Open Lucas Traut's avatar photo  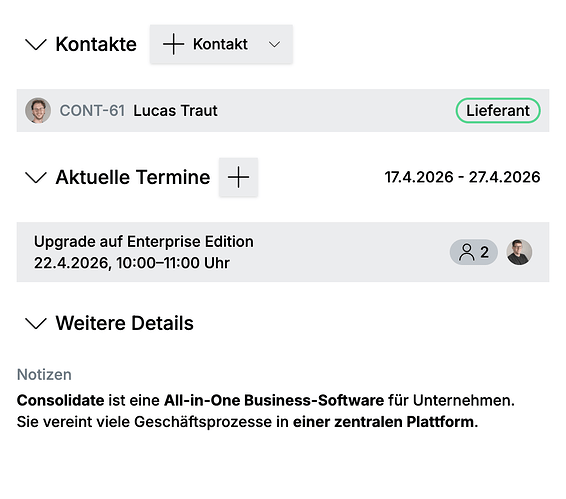click(38, 110)
